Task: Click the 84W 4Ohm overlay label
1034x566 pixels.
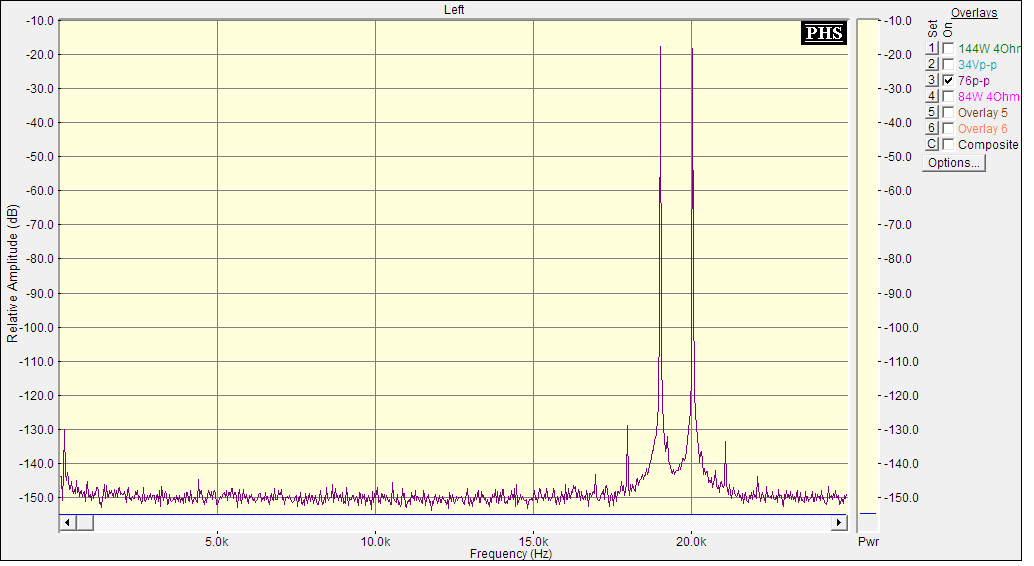Action: click(988, 96)
